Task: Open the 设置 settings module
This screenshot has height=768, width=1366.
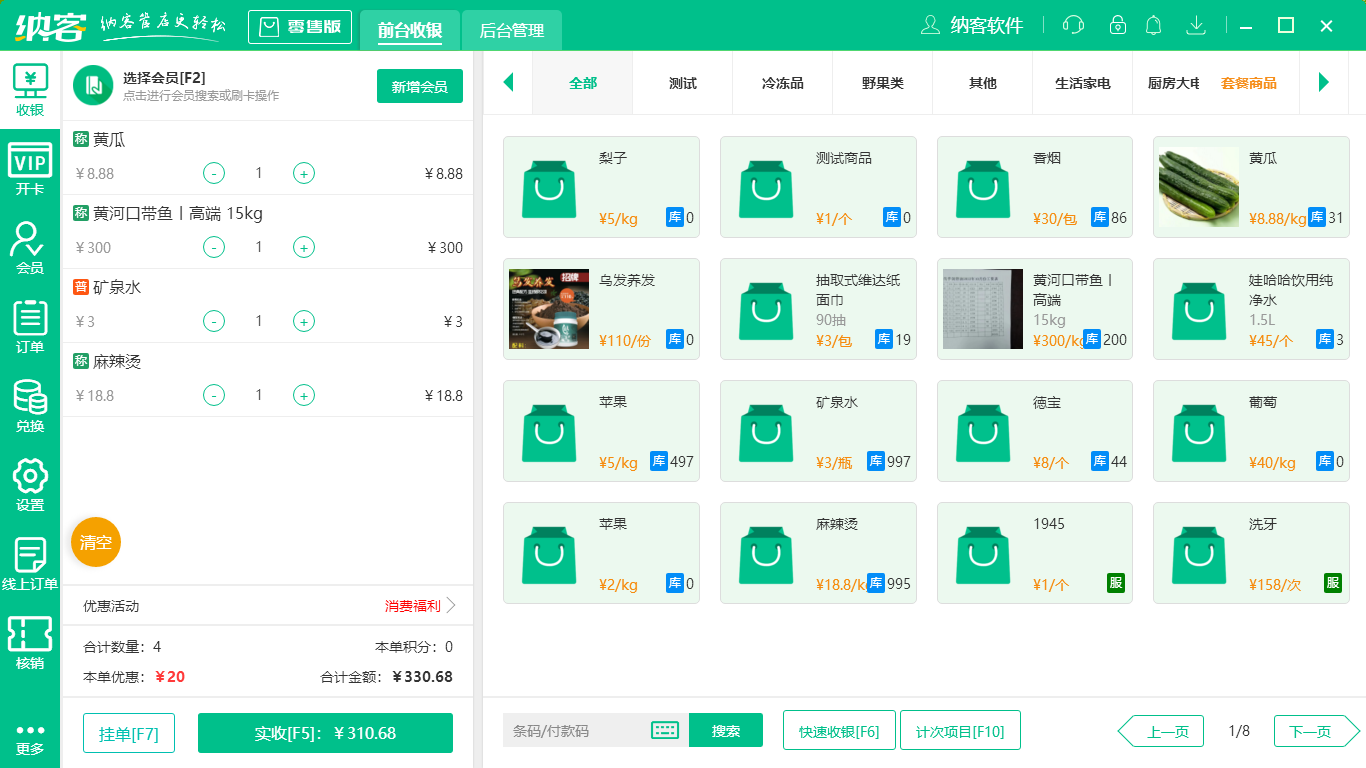Action: (x=30, y=483)
